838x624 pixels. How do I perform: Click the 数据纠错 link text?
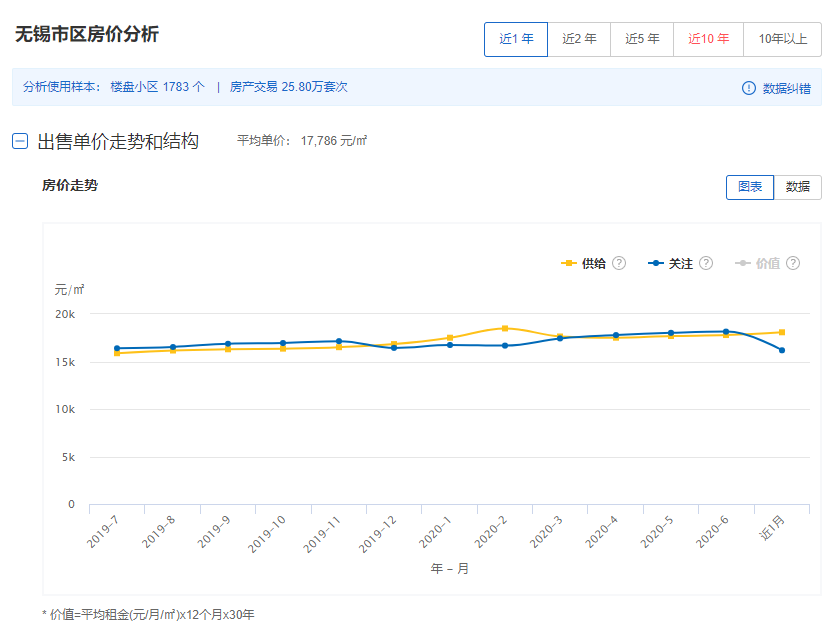click(787, 88)
